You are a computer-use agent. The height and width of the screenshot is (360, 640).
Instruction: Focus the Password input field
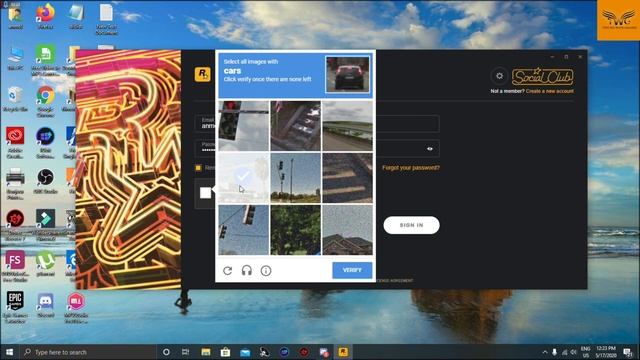317,149
